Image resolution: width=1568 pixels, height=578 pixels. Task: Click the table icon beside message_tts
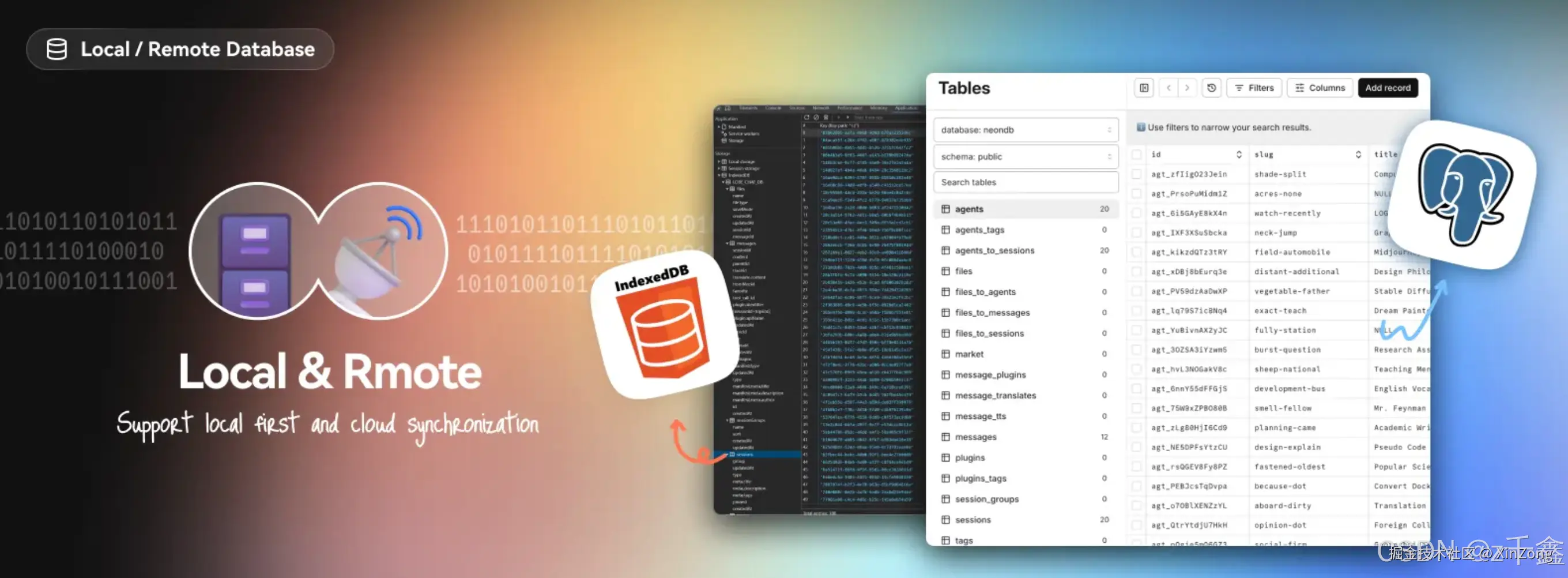click(x=945, y=416)
